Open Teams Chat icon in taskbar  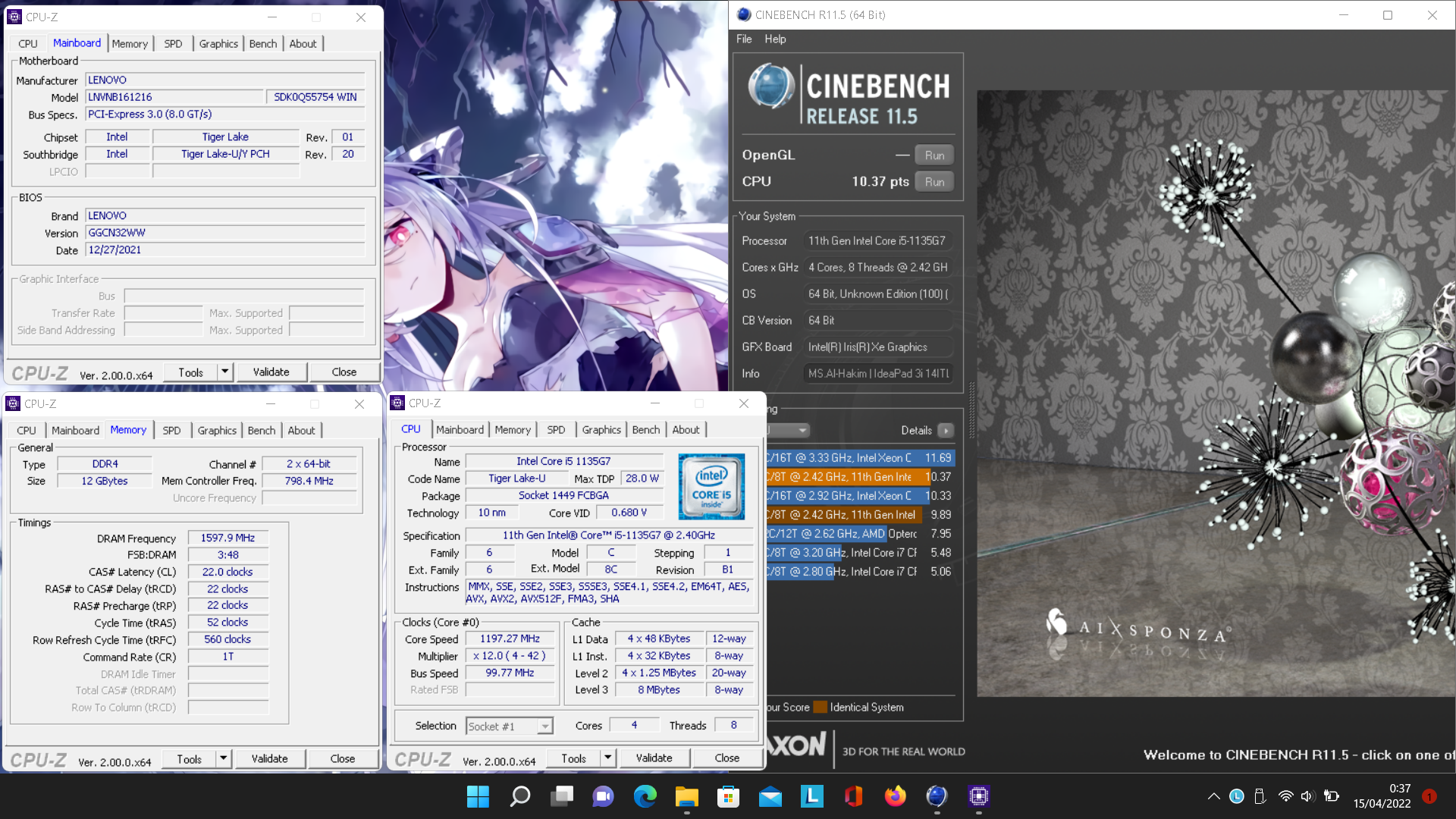(x=604, y=796)
